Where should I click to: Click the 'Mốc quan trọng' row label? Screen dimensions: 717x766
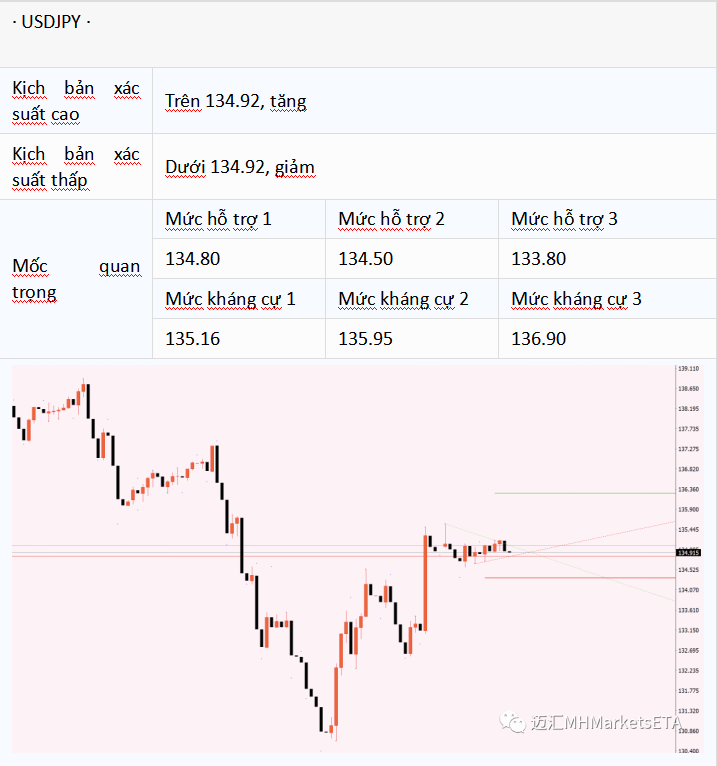(x=76, y=279)
